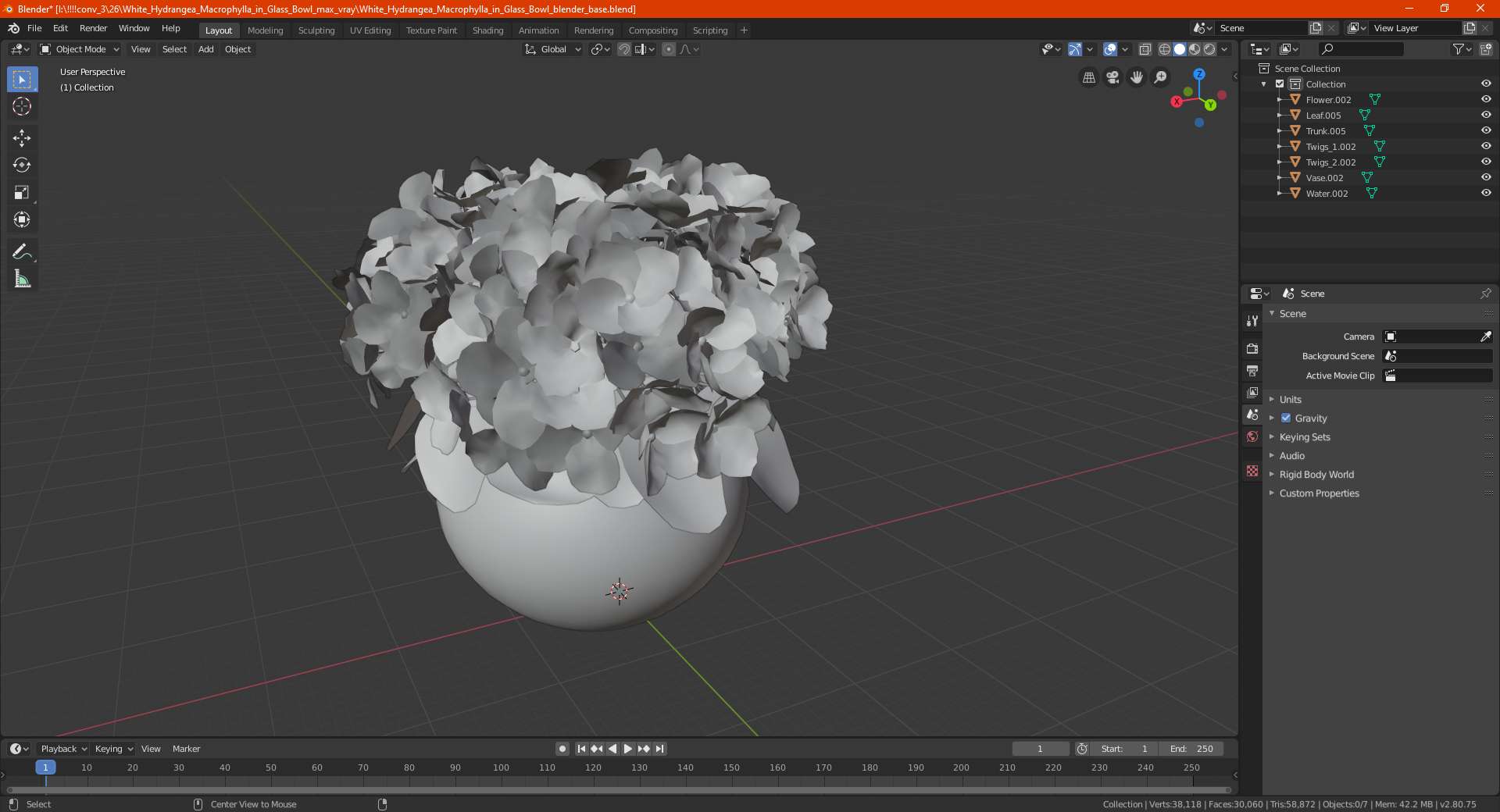The height and width of the screenshot is (812, 1500).
Task: Click the Flower.002 mesh data icon
Action: tap(1375, 99)
